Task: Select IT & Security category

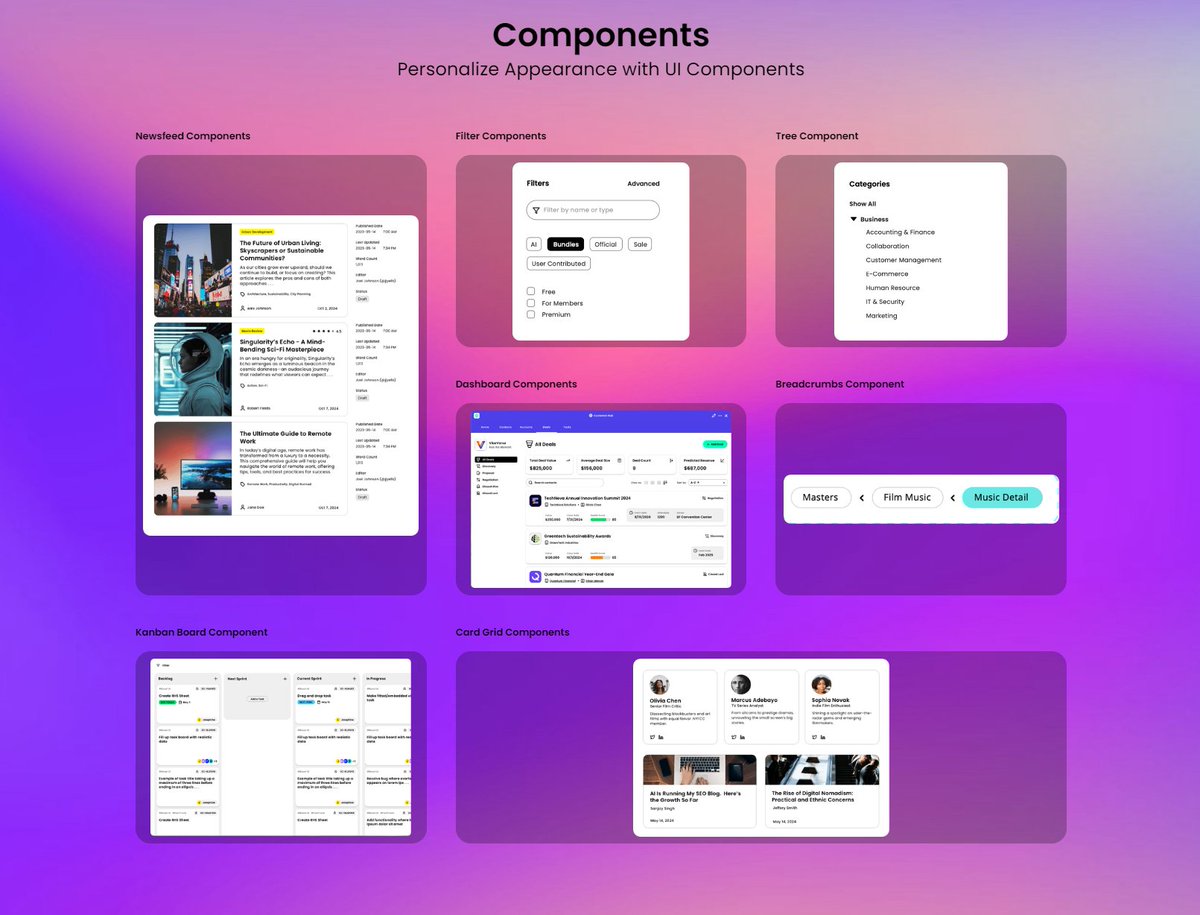Action: tap(885, 302)
